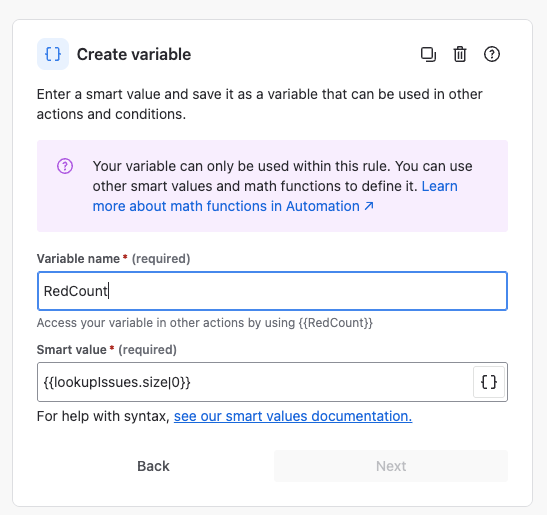Screen dimensions: 547x515
Task: Click the Create variable heading
Action: tap(134, 54)
